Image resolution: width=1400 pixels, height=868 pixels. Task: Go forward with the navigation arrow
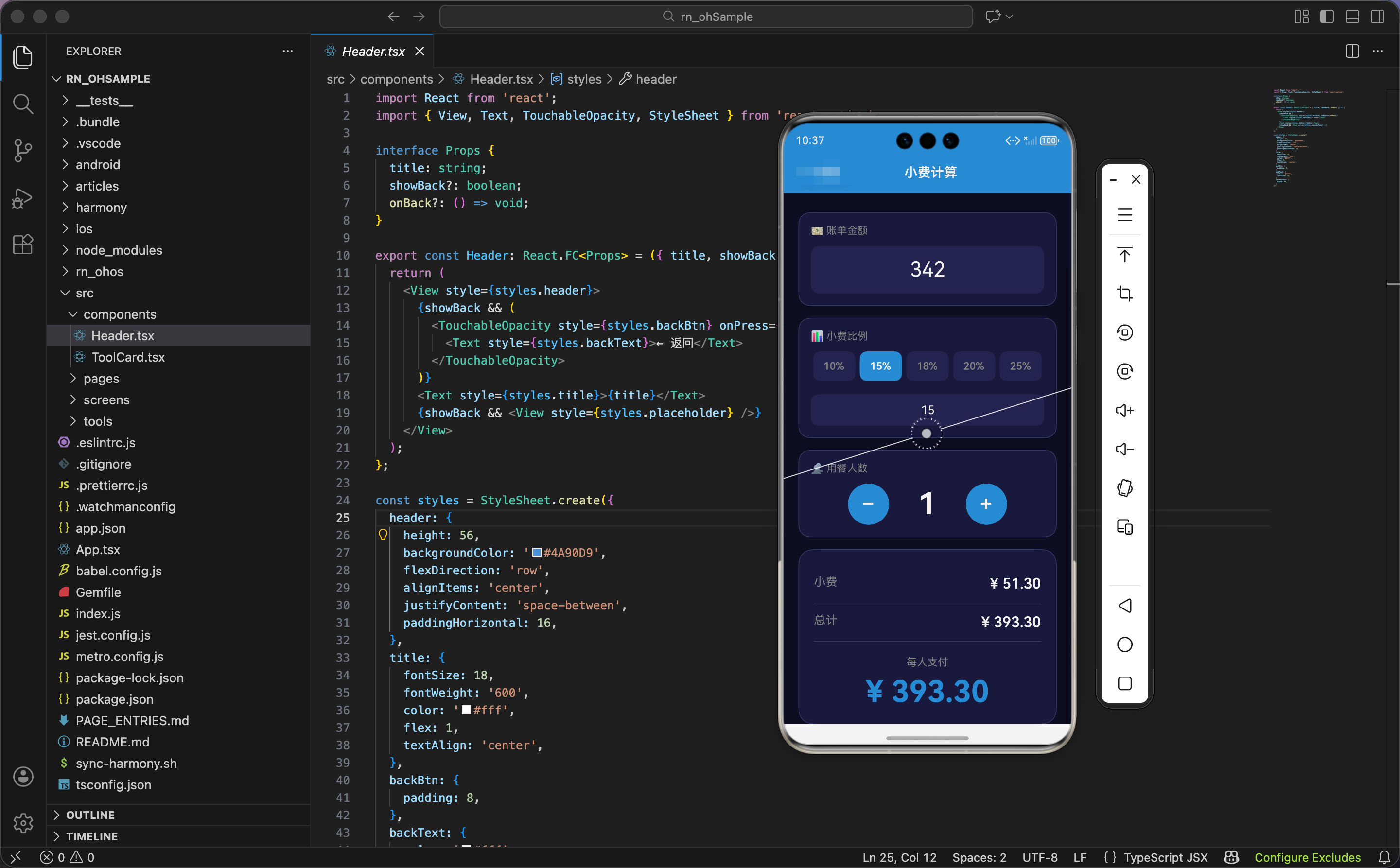[419, 17]
